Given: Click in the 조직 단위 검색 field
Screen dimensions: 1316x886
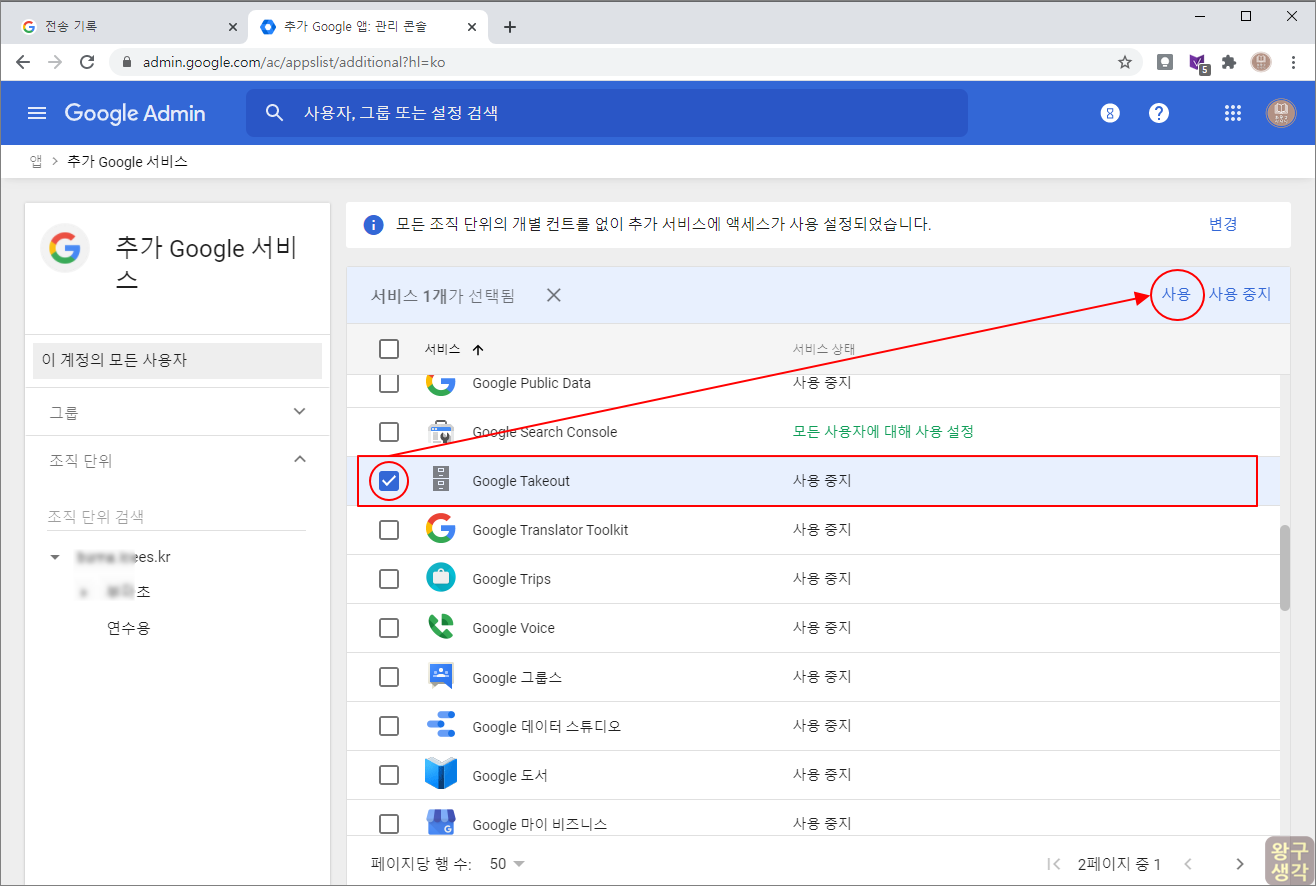Looking at the screenshot, I should pyautogui.click(x=176, y=517).
